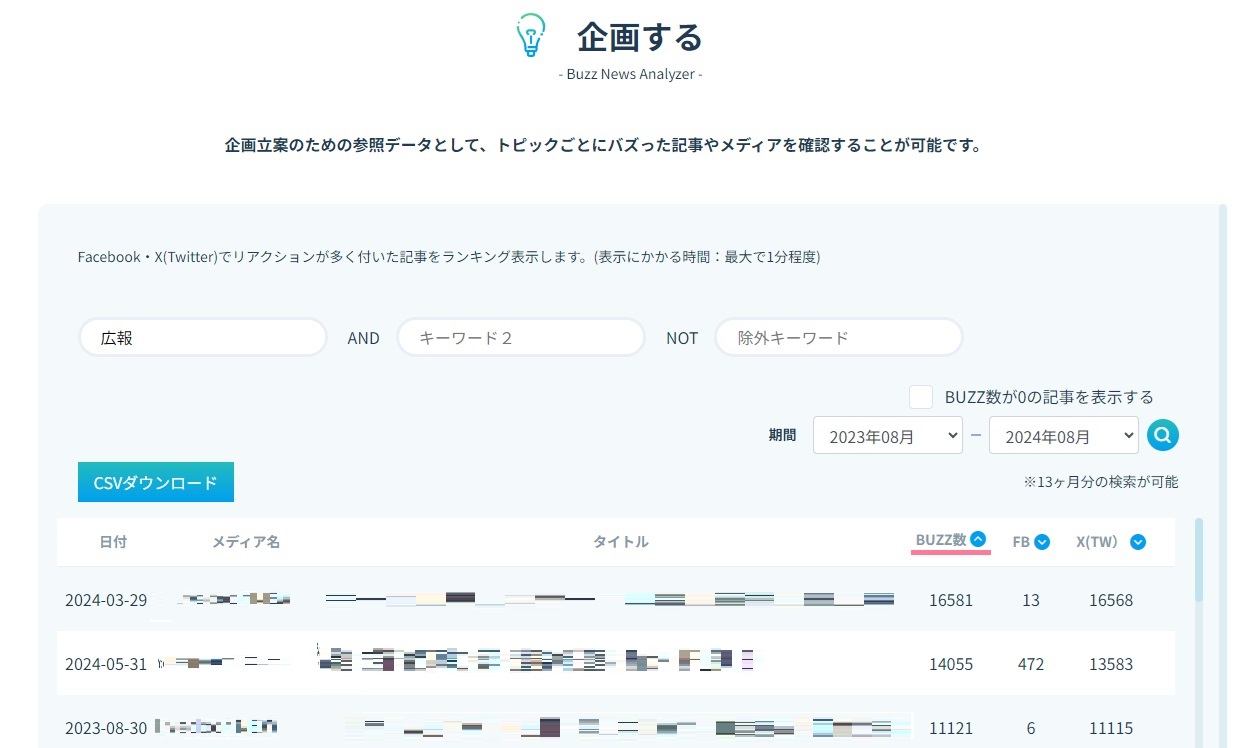Open the start period dropdown showing 2023年08月
The height and width of the screenshot is (748, 1252).
click(x=887, y=436)
